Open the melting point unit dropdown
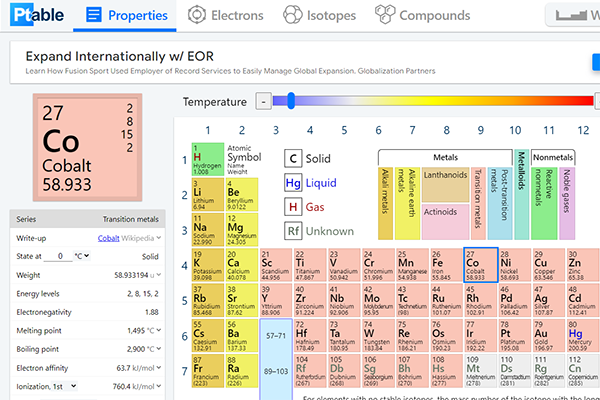600x400 pixels. coord(158,330)
